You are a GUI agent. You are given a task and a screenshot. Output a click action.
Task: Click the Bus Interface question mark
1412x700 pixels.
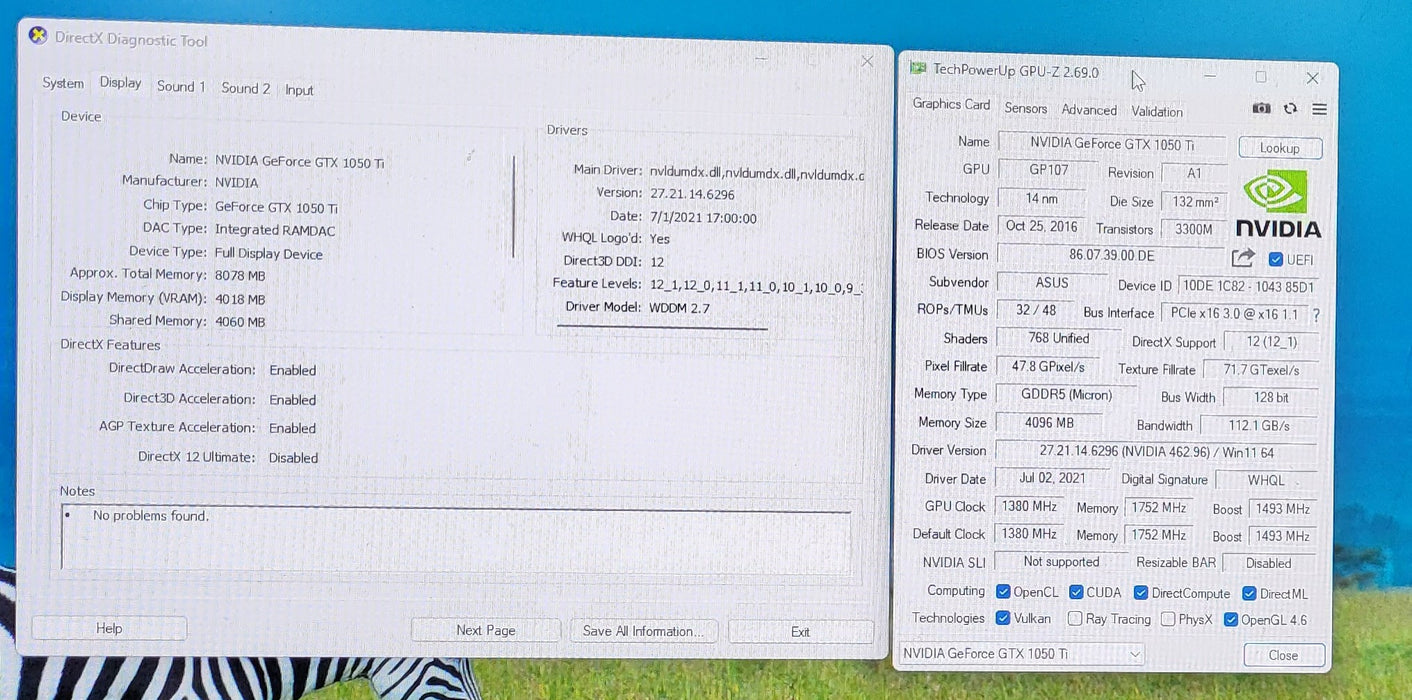[1315, 315]
